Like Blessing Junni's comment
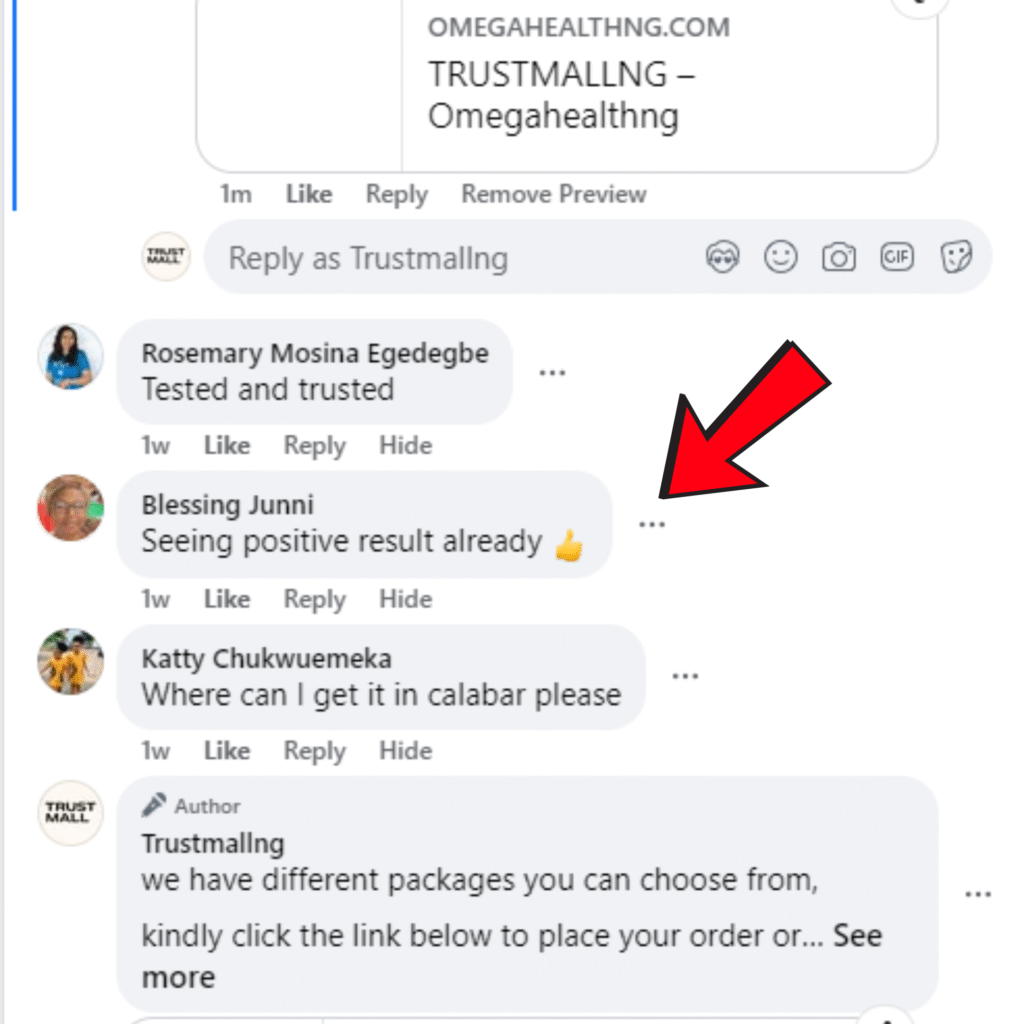Screen dimensions: 1024x1024 (227, 599)
